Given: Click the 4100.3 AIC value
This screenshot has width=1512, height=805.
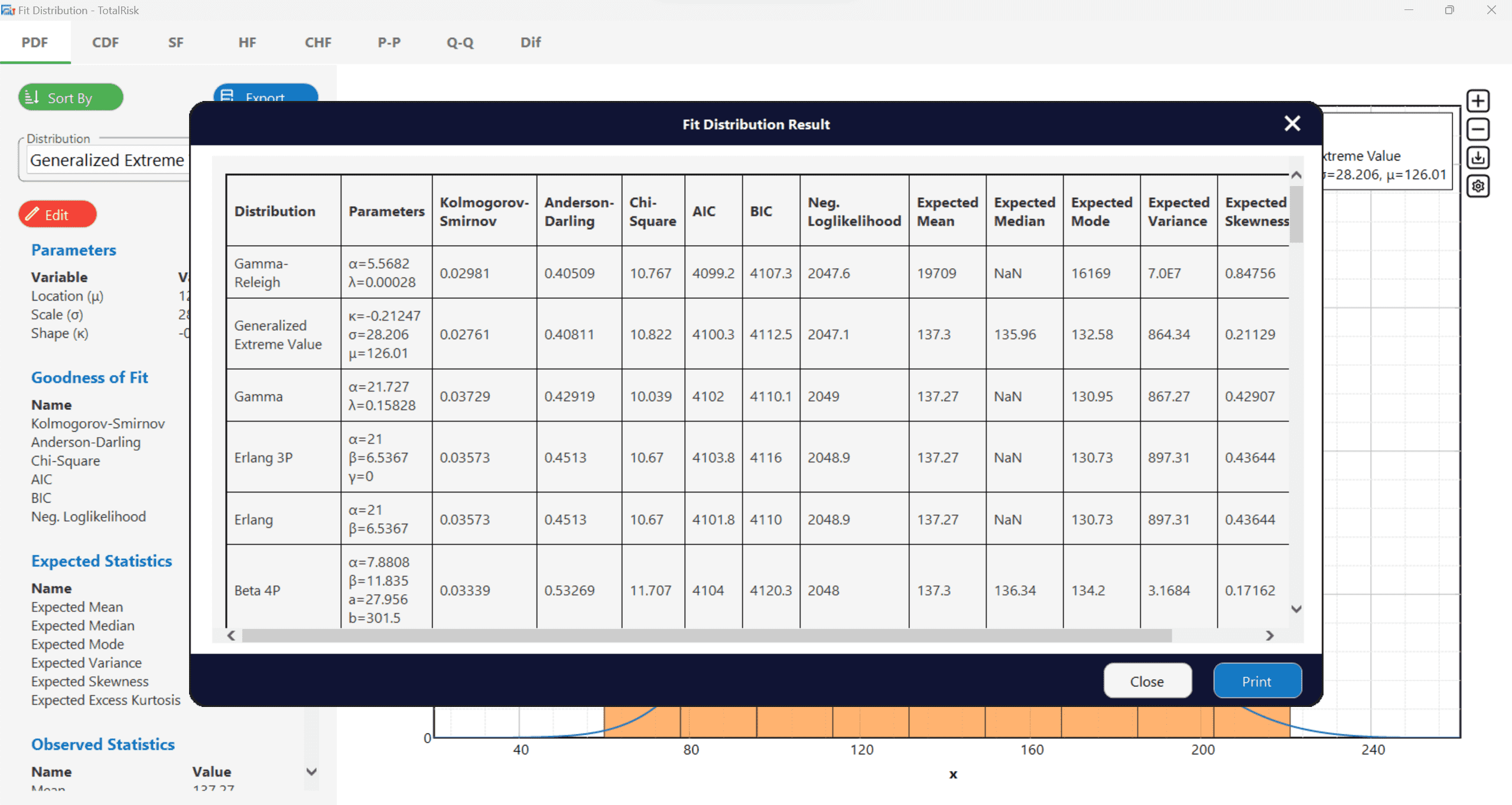Looking at the screenshot, I should click(x=713, y=334).
